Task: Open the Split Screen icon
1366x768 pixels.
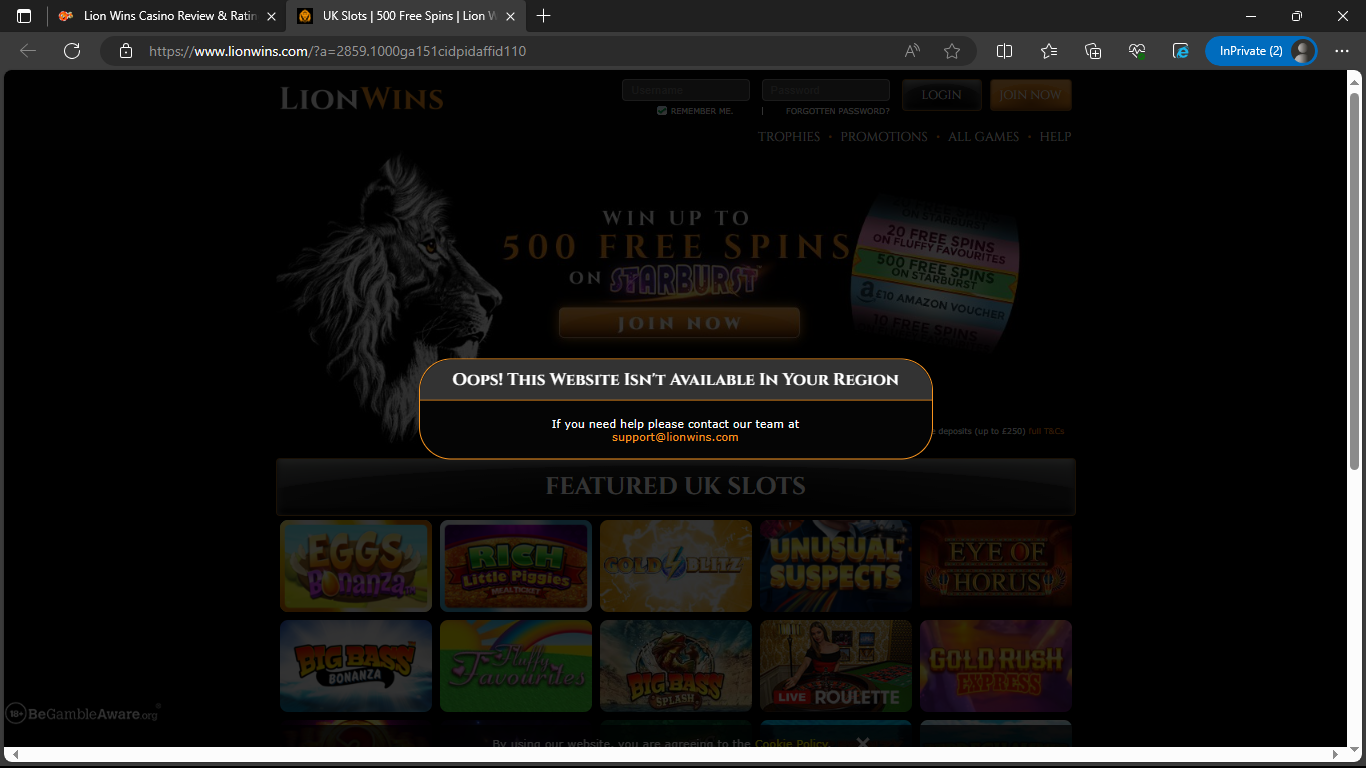Action: point(1005,51)
